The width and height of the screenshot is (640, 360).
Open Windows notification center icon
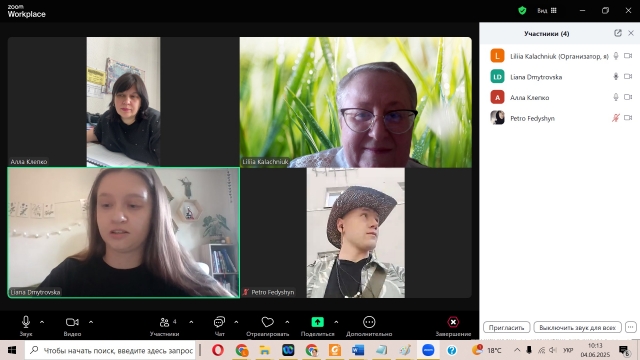coord(624,350)
